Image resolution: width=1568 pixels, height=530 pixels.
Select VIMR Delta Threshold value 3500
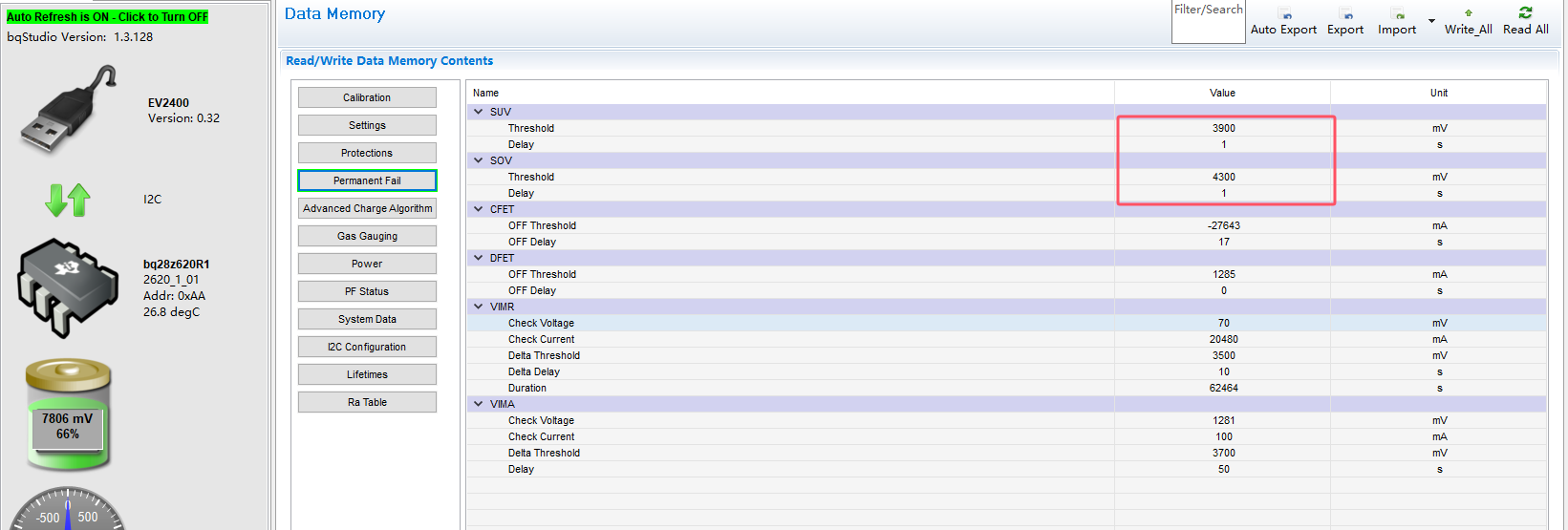(1223, 355)
